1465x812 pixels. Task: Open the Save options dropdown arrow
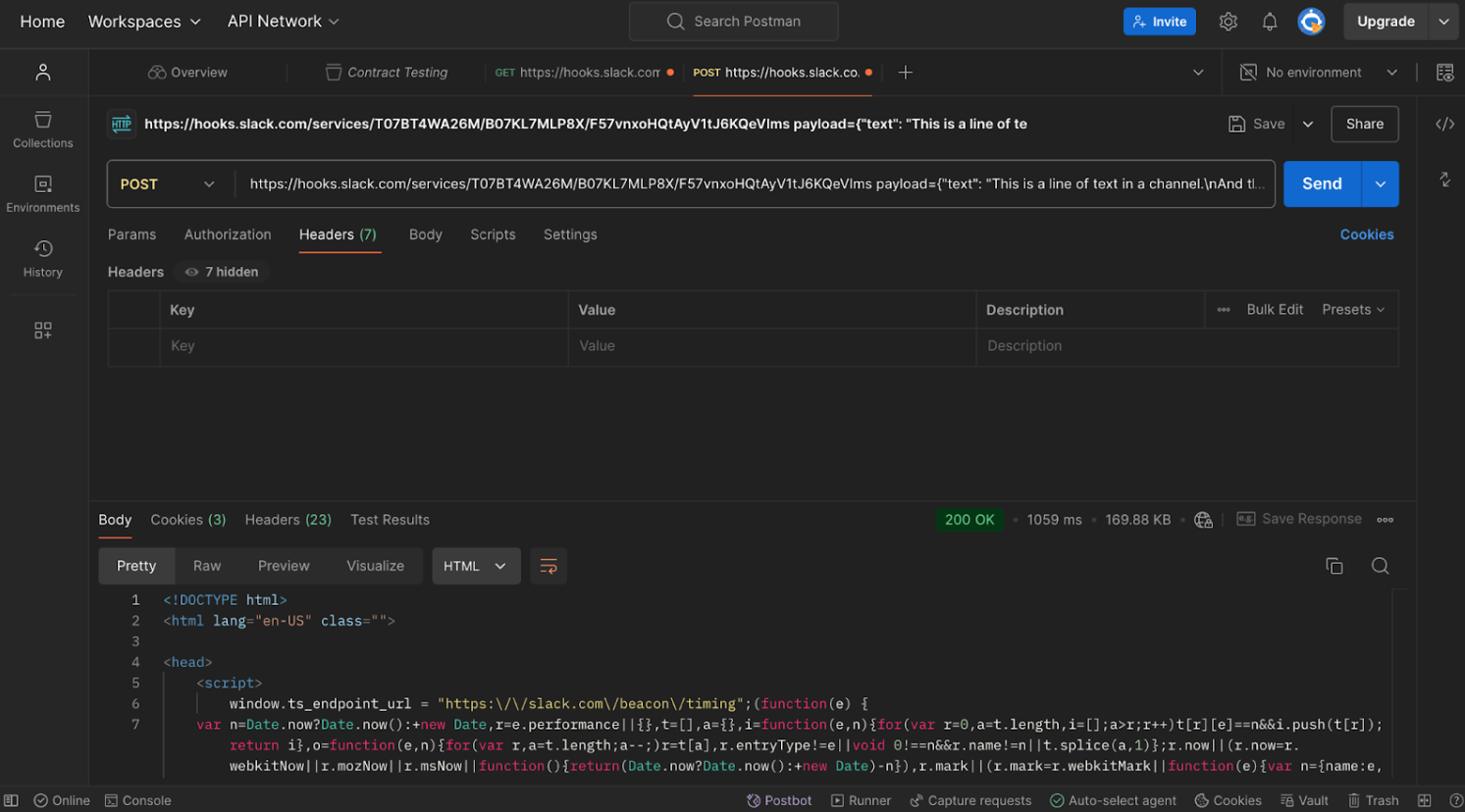(x=1308, y=124)
